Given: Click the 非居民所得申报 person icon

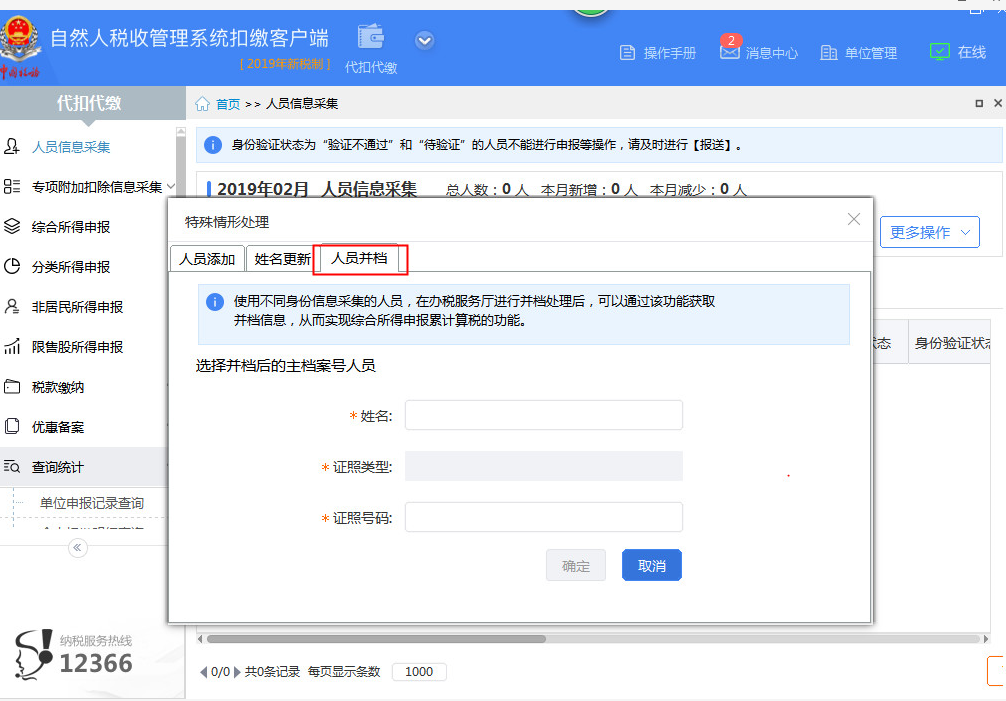Looking at the screenshot, I should 12,307.
